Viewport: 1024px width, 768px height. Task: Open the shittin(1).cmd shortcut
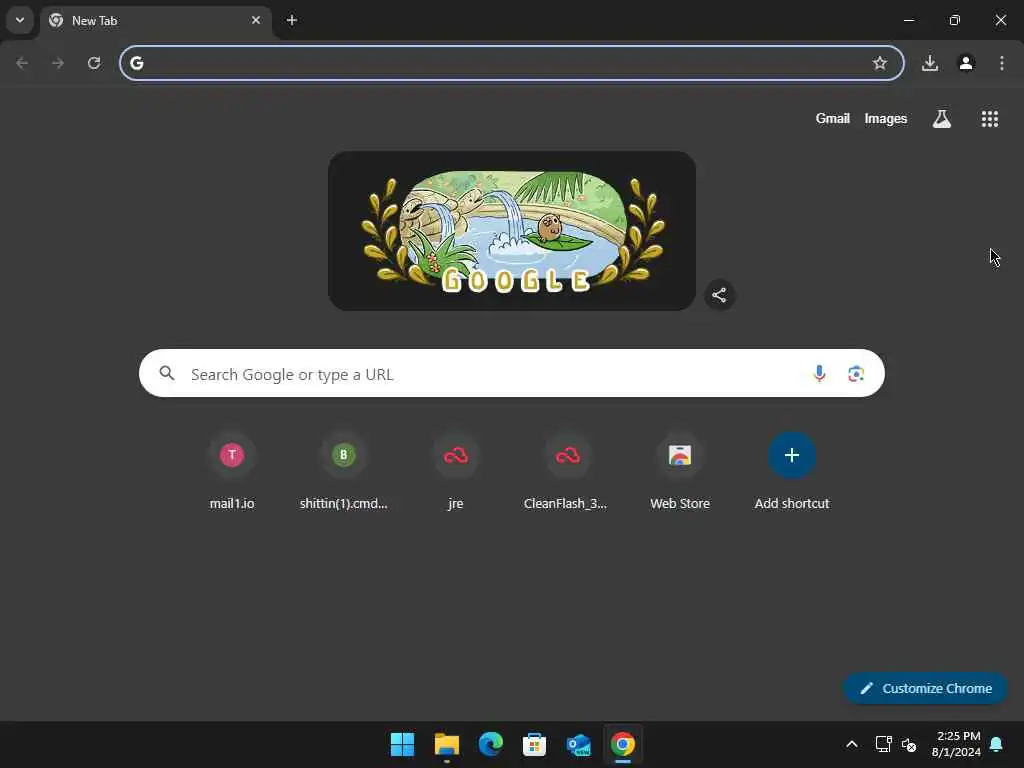[x=344, y=471]
